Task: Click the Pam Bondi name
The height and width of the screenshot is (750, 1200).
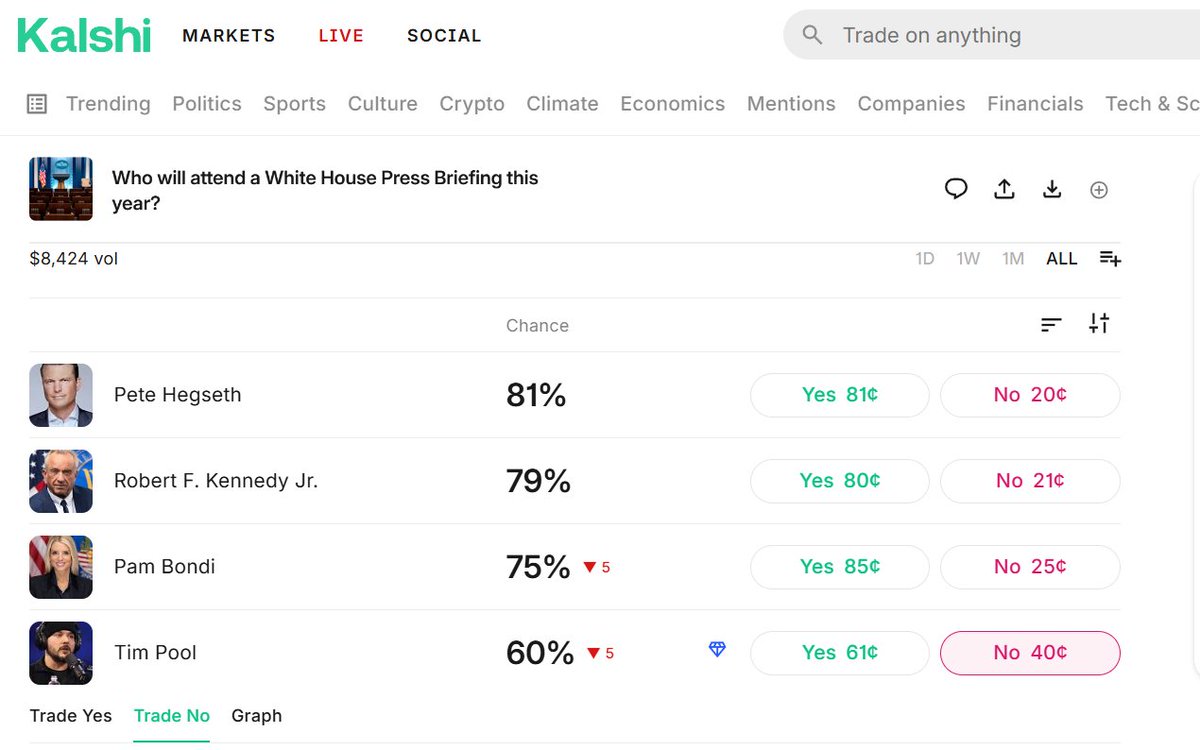Action: [165, 567]
